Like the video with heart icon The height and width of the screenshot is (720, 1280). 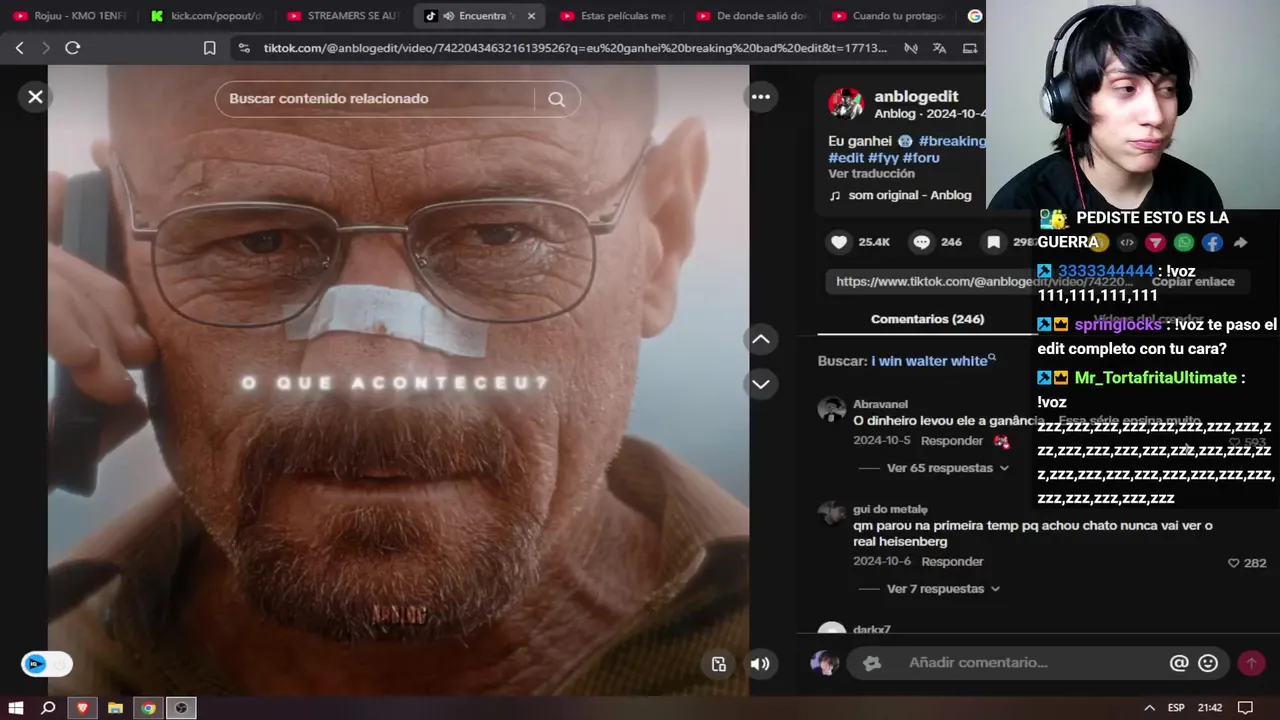[x=839, y=242]
